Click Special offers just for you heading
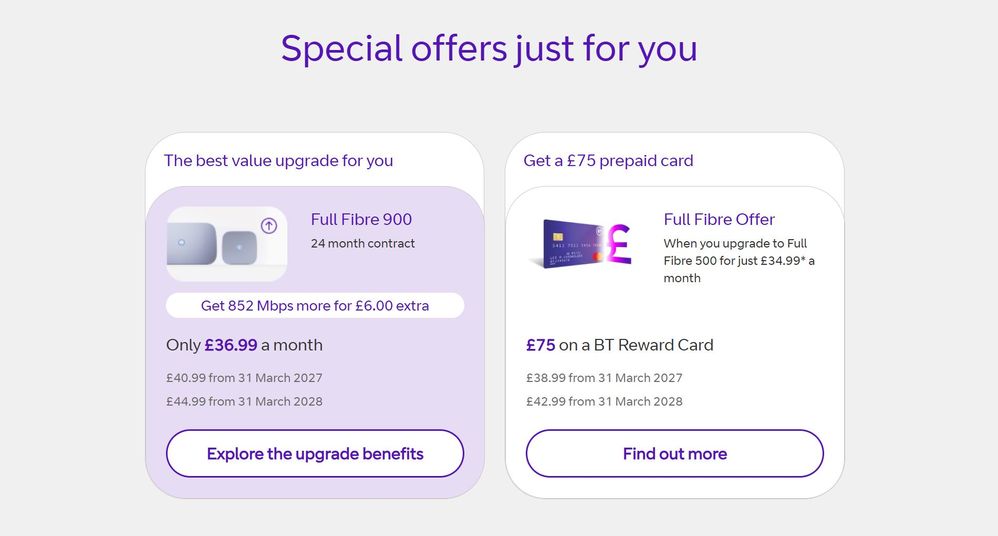Image resolution: width=998 pixels, height=536 pixels. pyautogui.click(x=489, y=48)
